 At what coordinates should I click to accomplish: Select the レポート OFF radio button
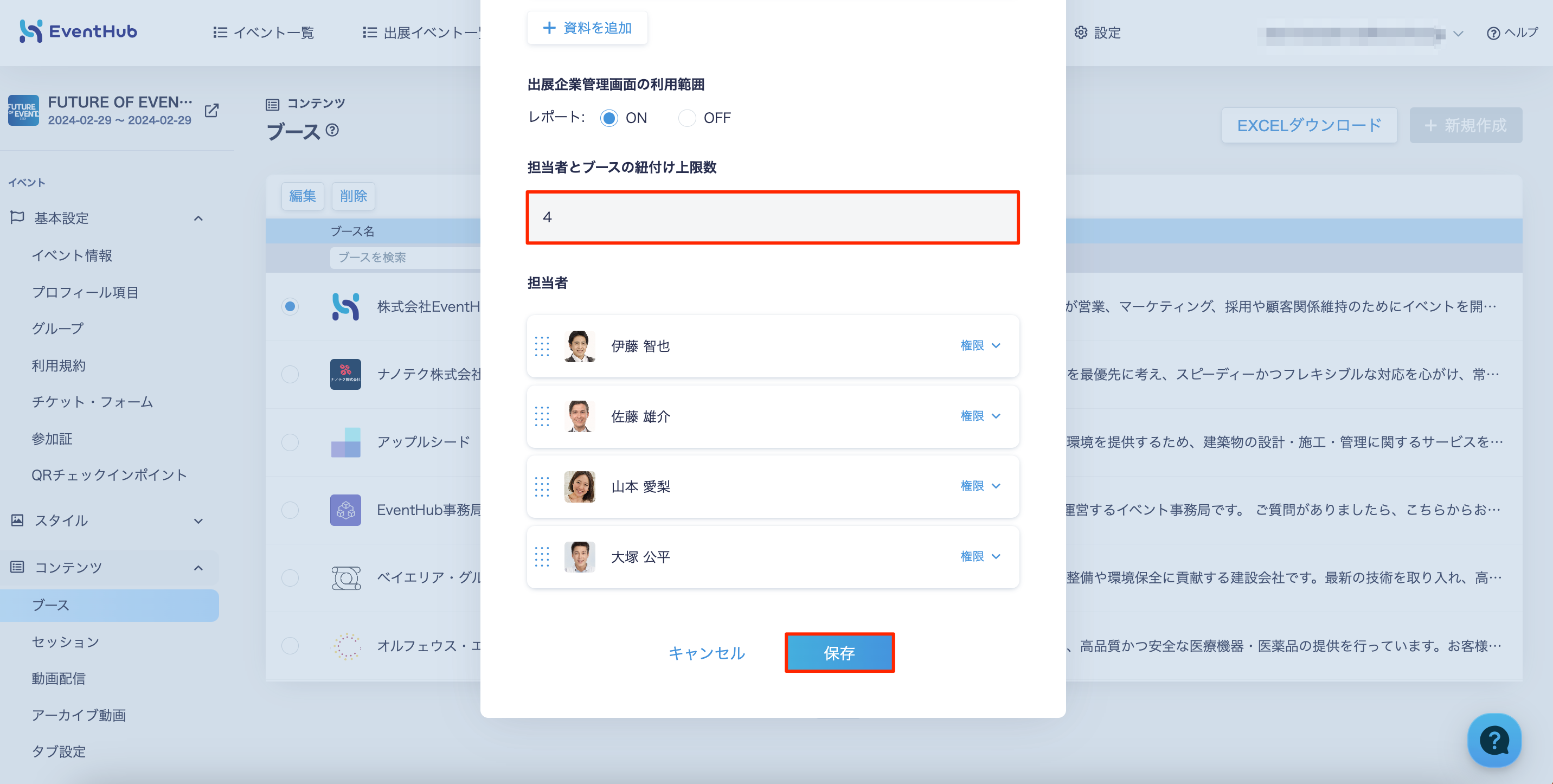(686, 118)
